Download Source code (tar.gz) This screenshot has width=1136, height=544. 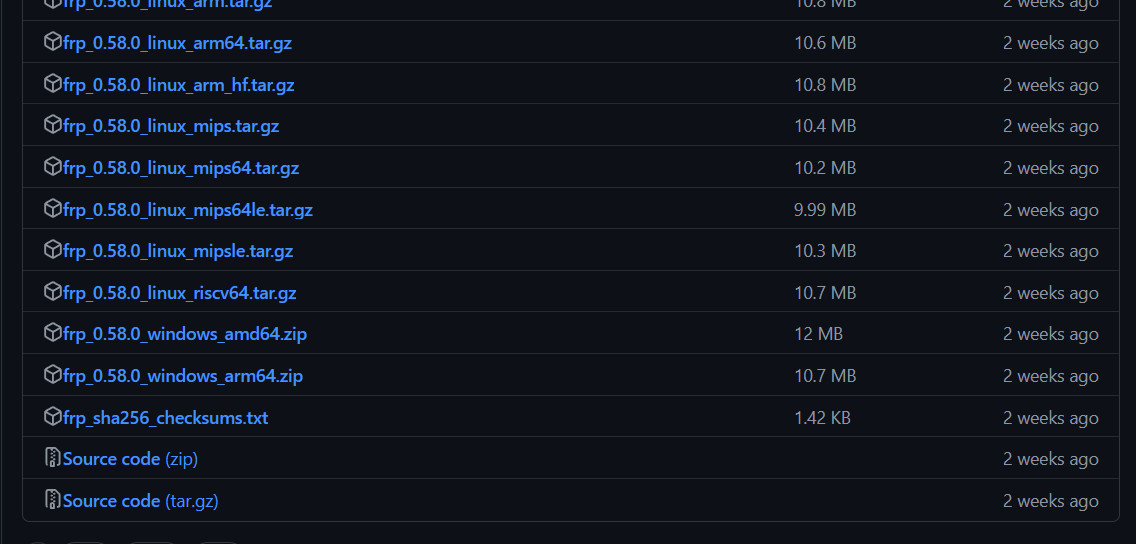(141, 501)
